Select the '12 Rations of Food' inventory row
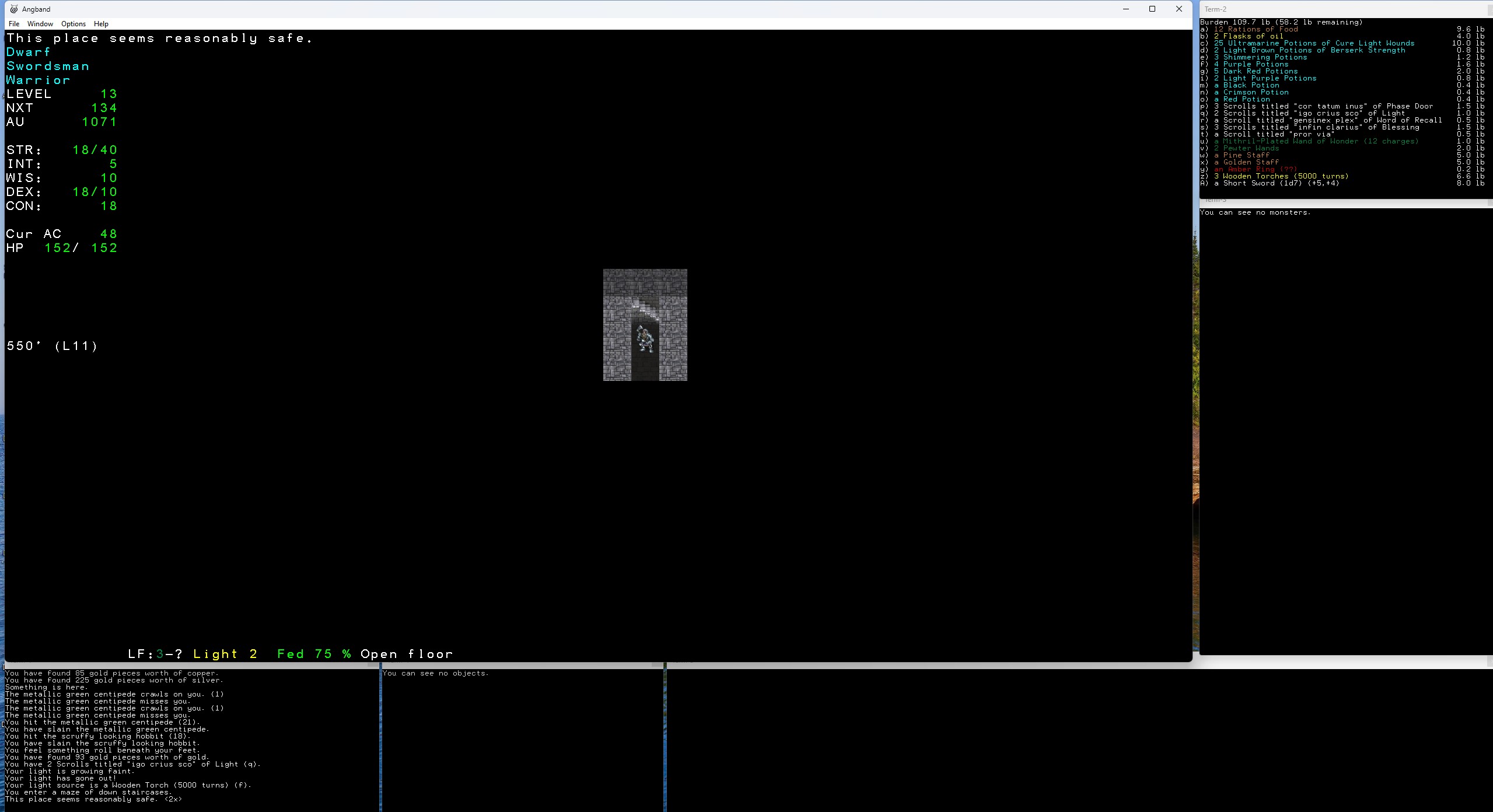 (x=1342, y=29)
